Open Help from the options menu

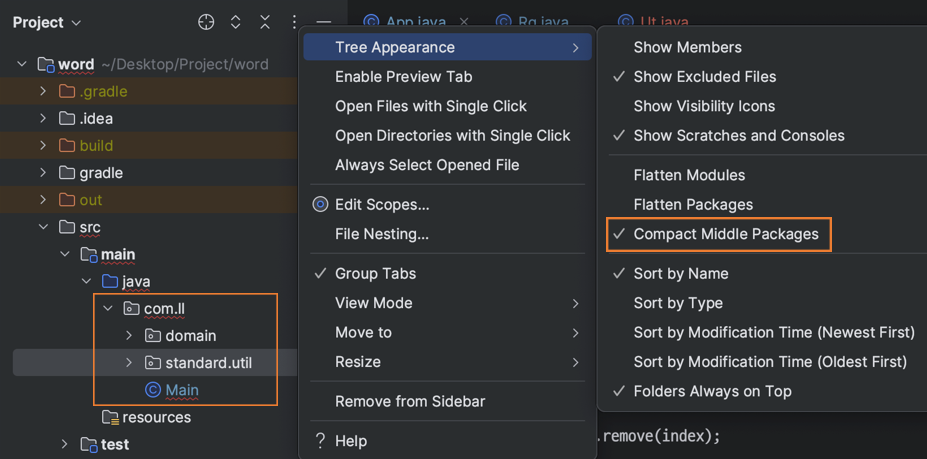click(x=350, y=441)
